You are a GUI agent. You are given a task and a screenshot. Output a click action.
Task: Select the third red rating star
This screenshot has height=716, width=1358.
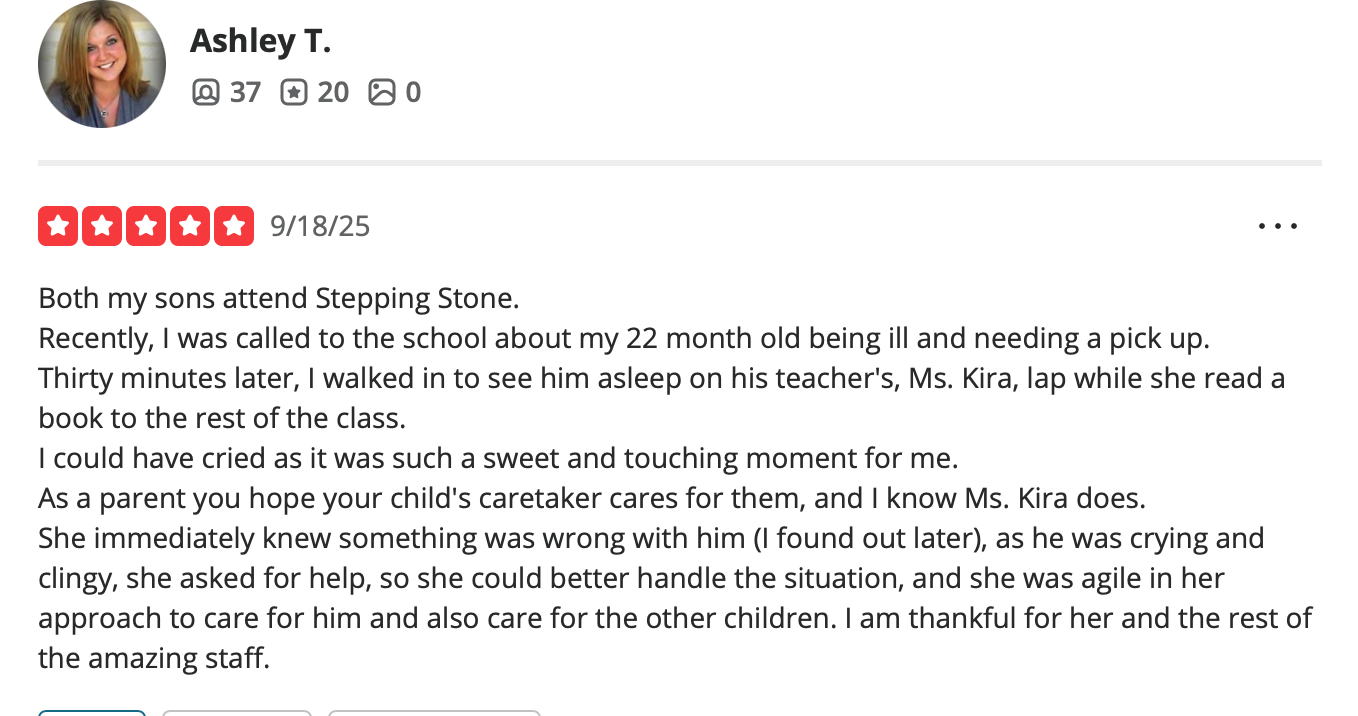point(146,226)
